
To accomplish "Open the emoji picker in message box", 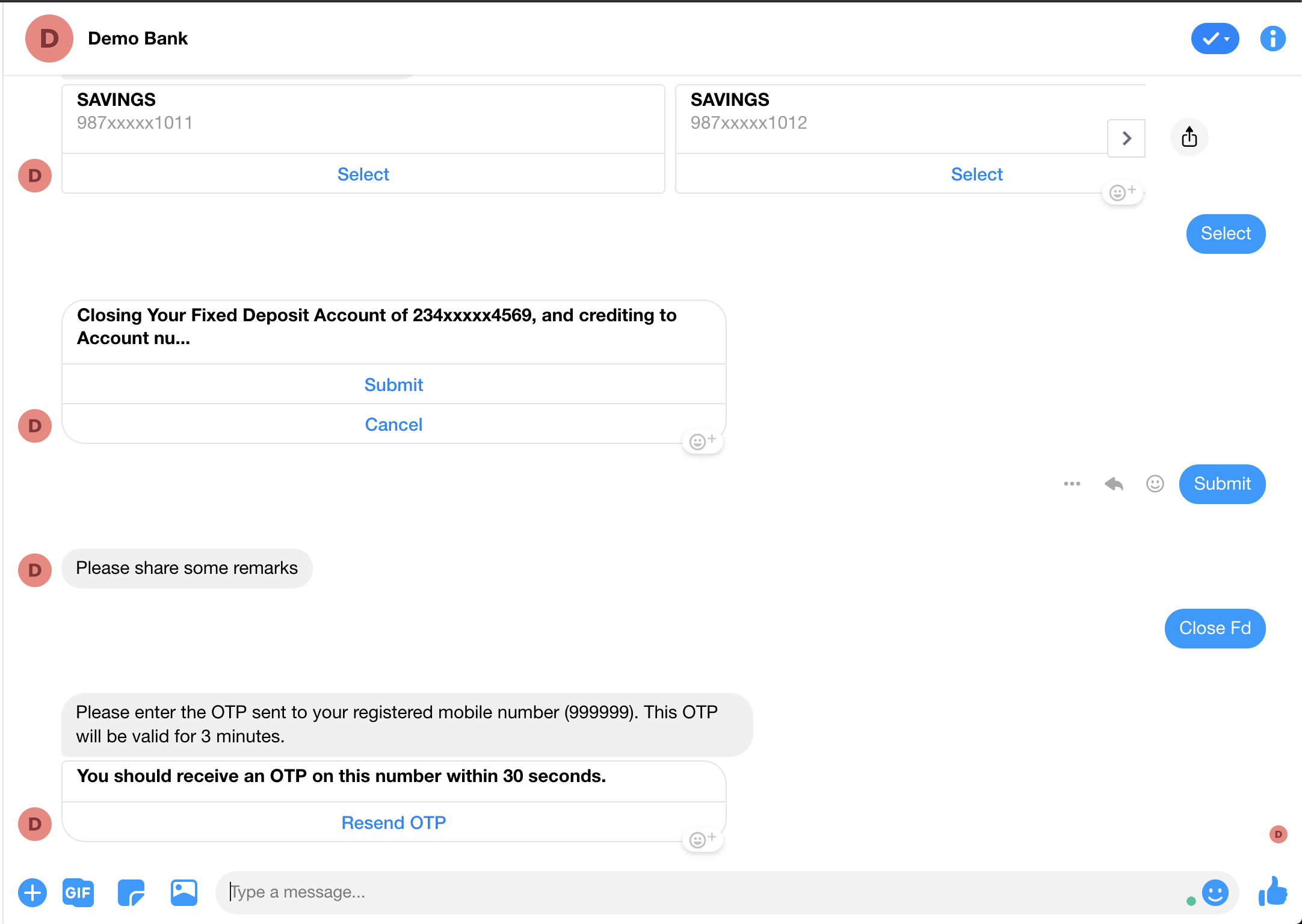I will [x=1215, y=892].
